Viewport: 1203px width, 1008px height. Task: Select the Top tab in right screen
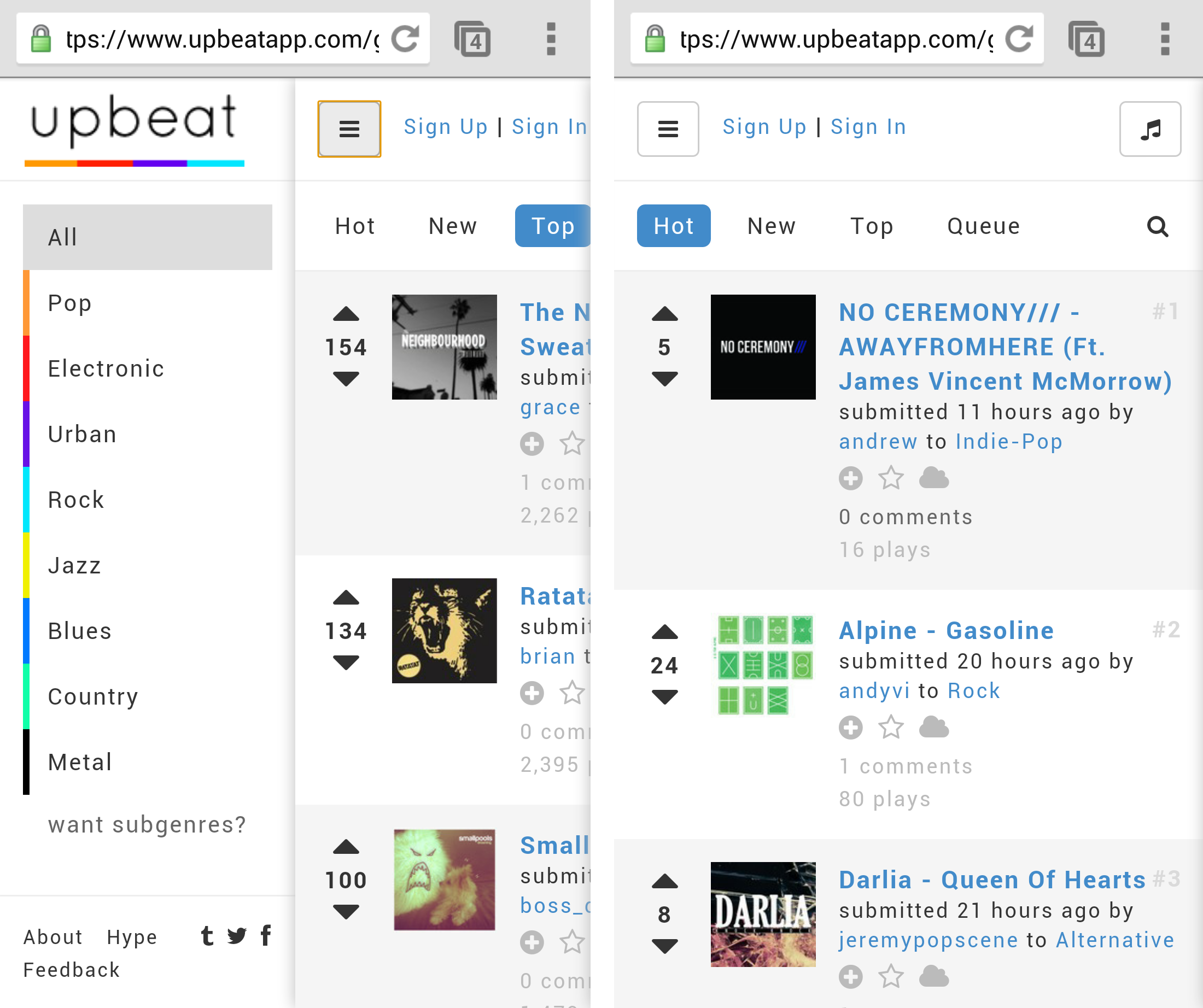pyautogui.click(x=871, y=226)
